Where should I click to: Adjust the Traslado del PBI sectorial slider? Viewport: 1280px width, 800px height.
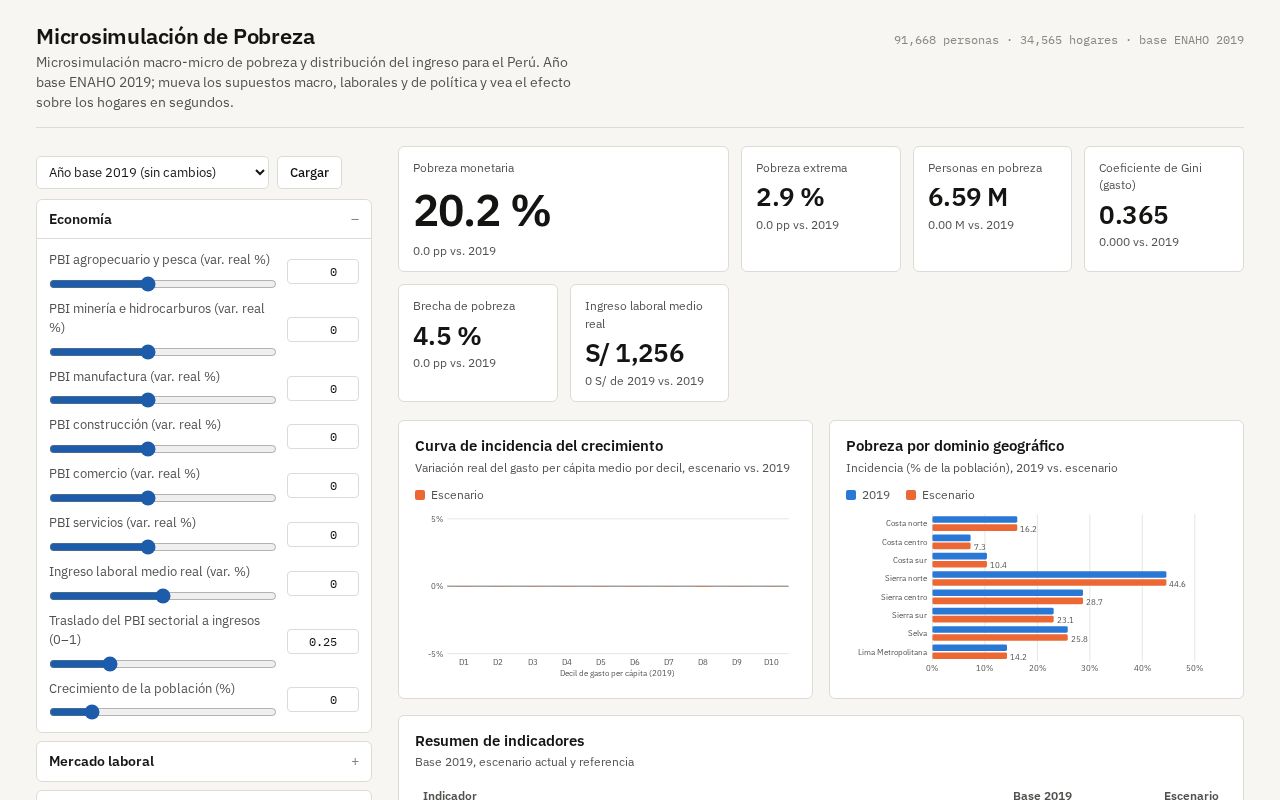pos(163,664)
